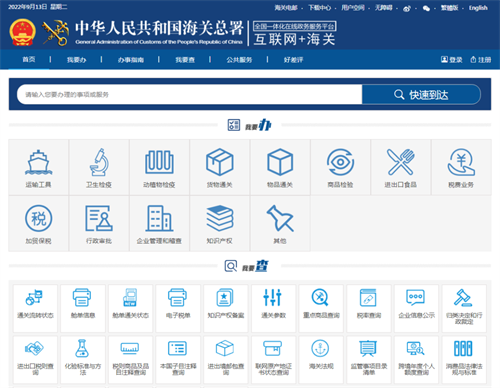
Task: Open the 税费业务 yen icon
Action: click(x=461, y=162)
